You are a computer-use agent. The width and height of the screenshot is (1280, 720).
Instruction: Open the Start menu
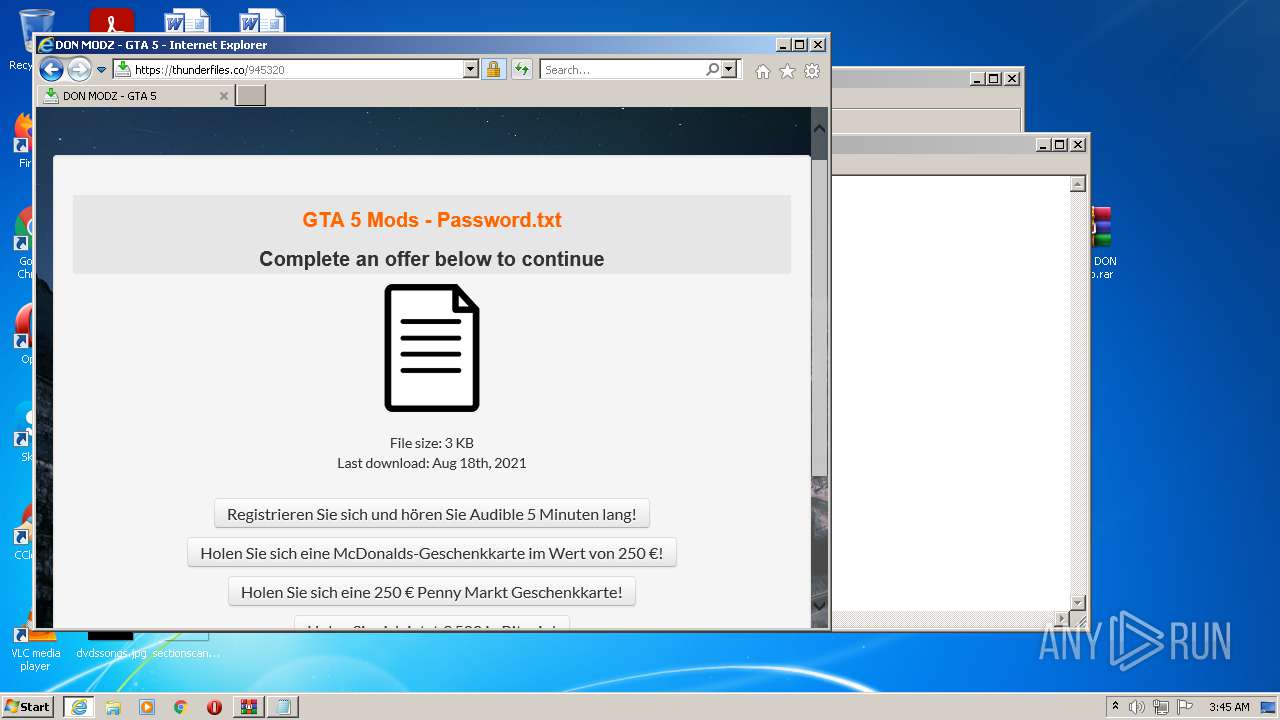pos(28,706)
